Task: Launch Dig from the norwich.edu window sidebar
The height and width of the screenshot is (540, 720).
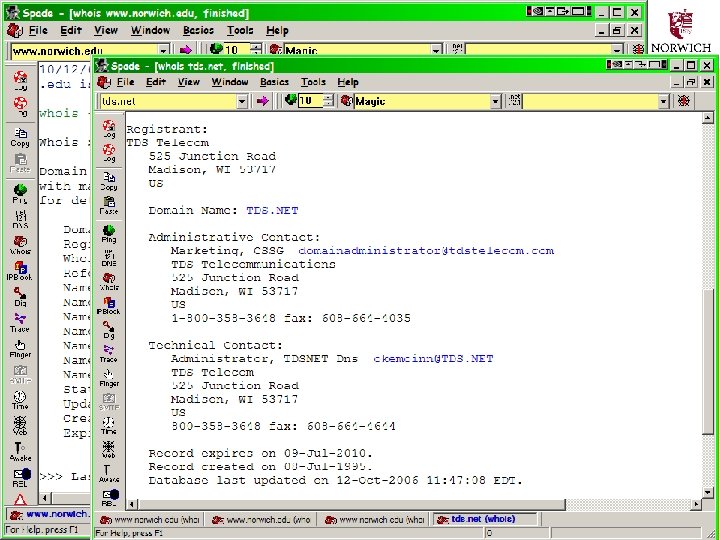Action: pos(20,297)
